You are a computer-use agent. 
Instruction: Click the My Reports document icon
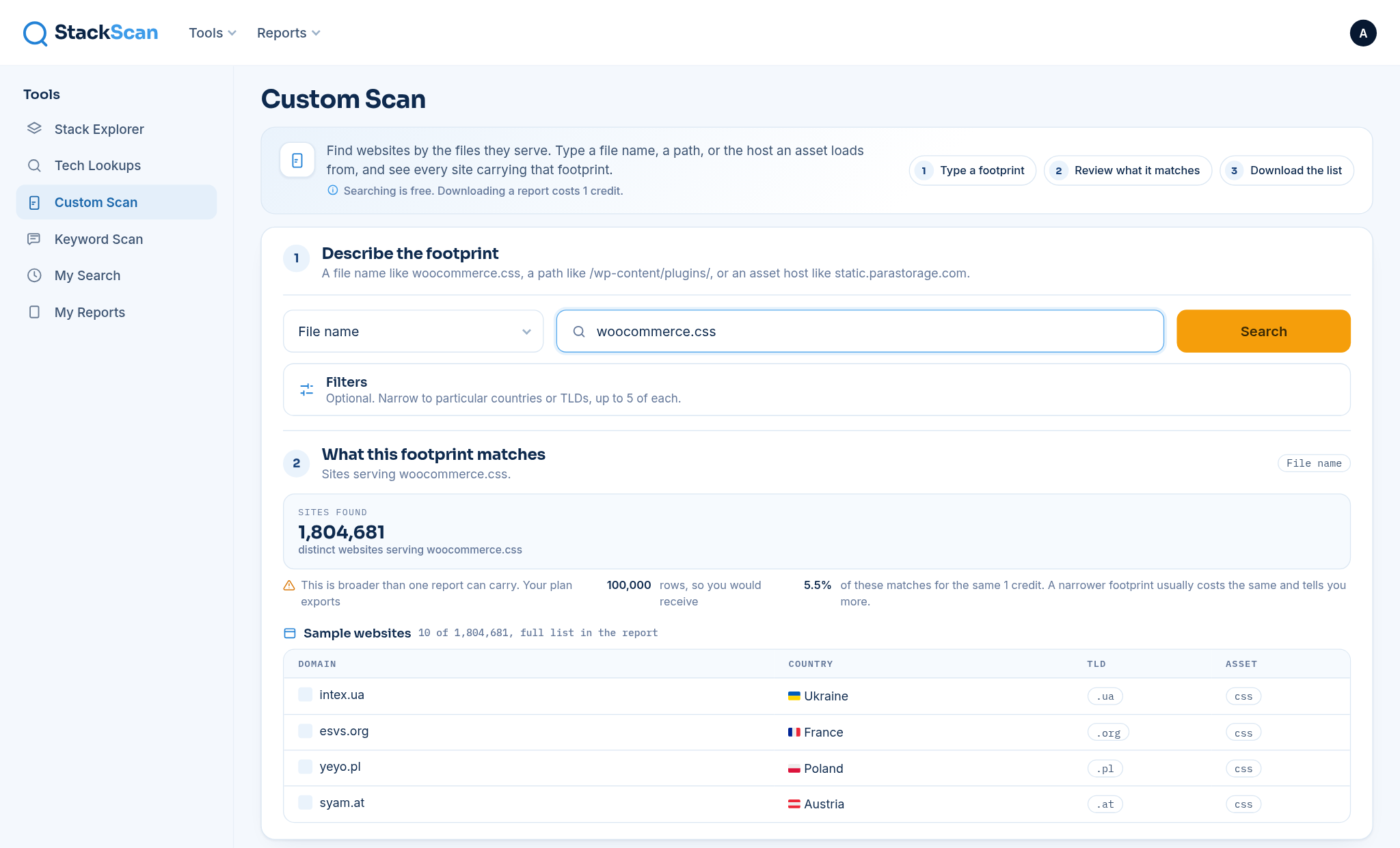click(34, 312)
